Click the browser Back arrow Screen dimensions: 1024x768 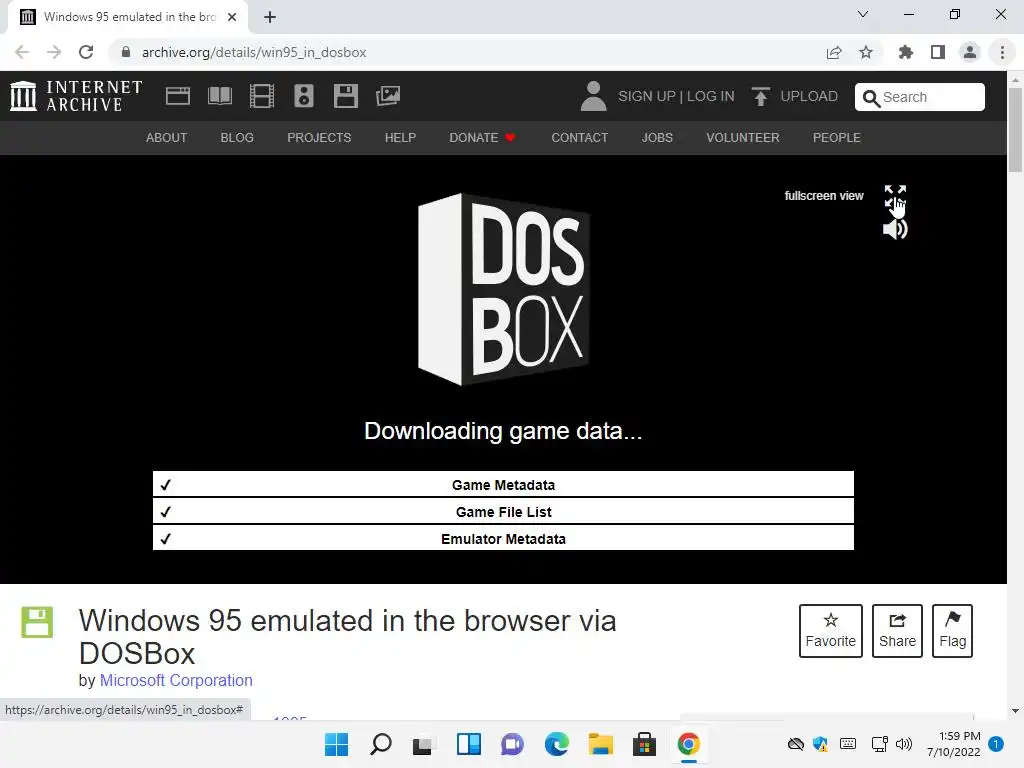[22, 52]
